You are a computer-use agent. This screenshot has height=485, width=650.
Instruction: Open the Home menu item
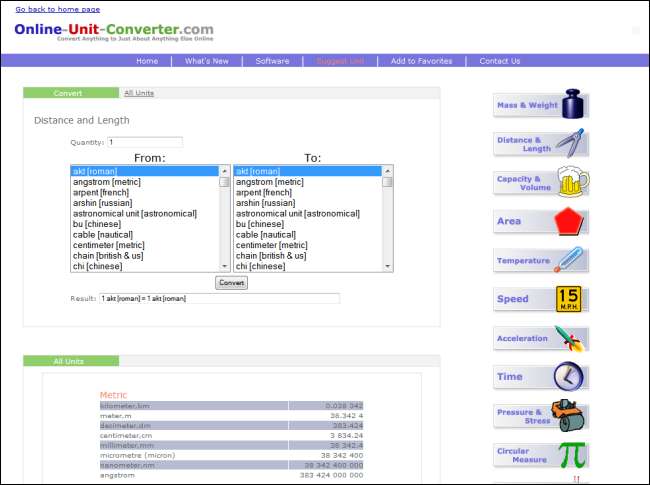click(x=147, y=61)
